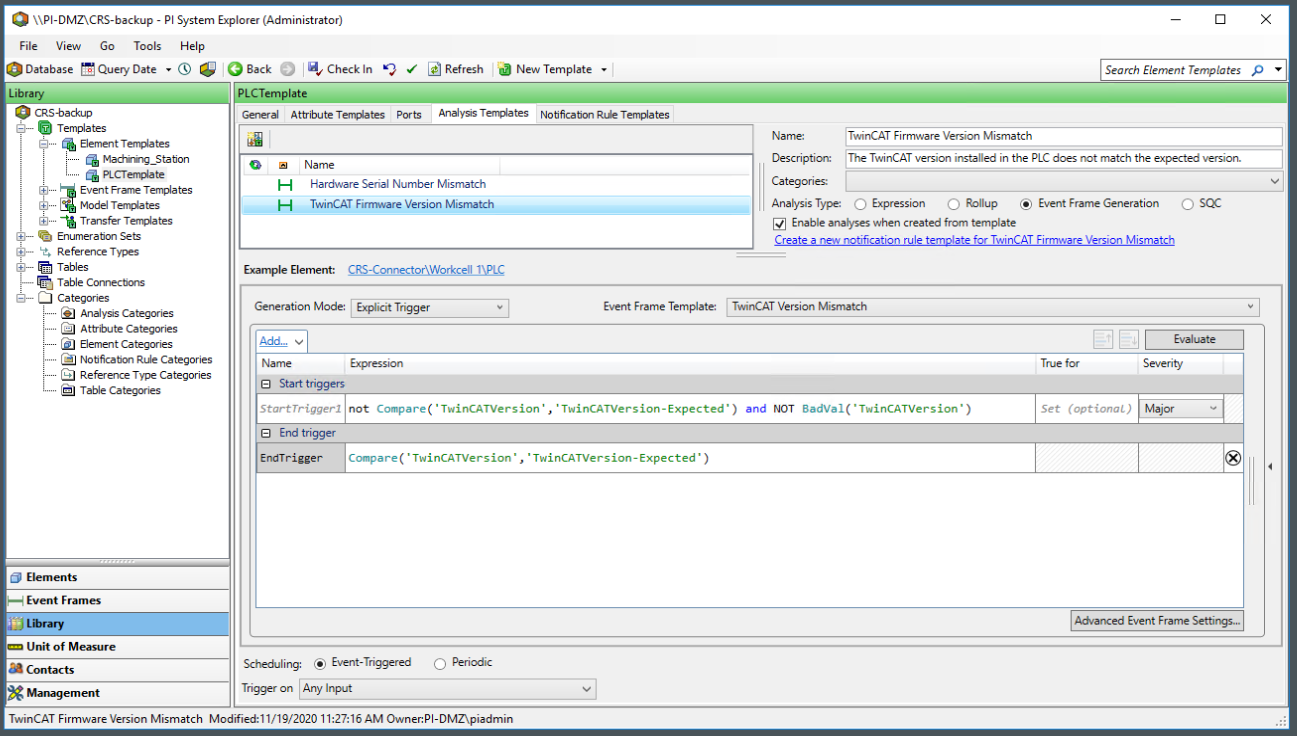Image resolution: width=1297 pixels, height=736 pixels.
Task: Click the TwinCAT Firmware Version Mismatch row icon
Action: [x=285, y=204]
